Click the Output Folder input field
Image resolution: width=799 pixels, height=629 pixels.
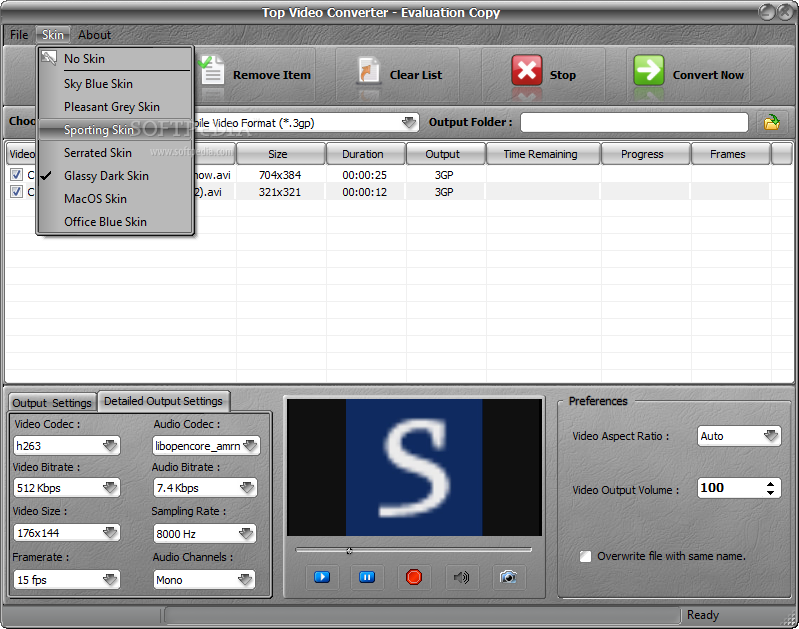point(634,122)
